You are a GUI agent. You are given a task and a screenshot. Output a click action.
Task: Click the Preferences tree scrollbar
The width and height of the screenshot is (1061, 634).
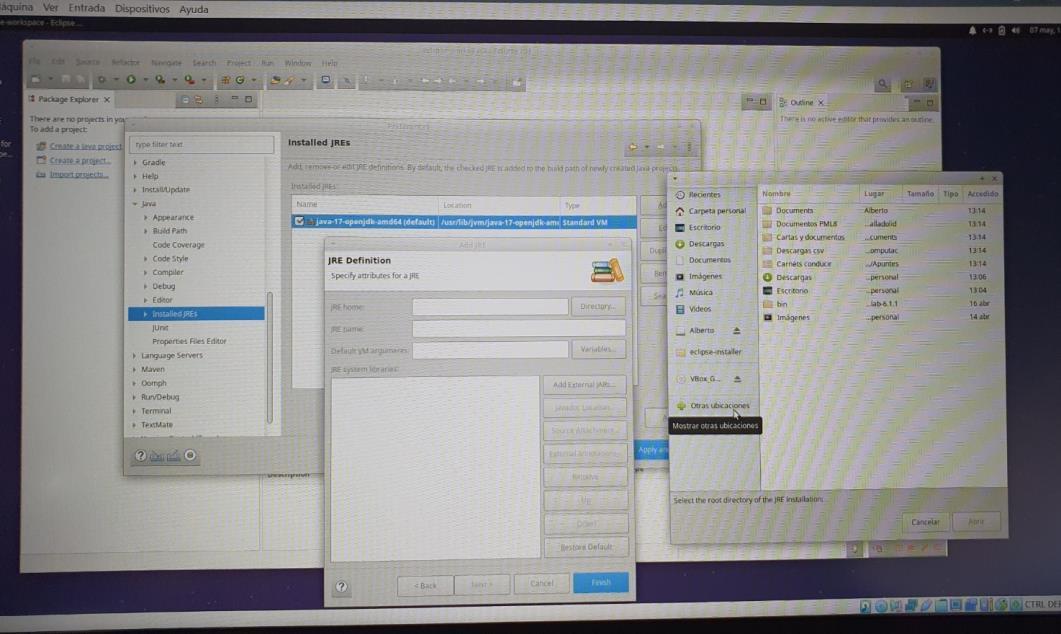click(x=269, y=357)
